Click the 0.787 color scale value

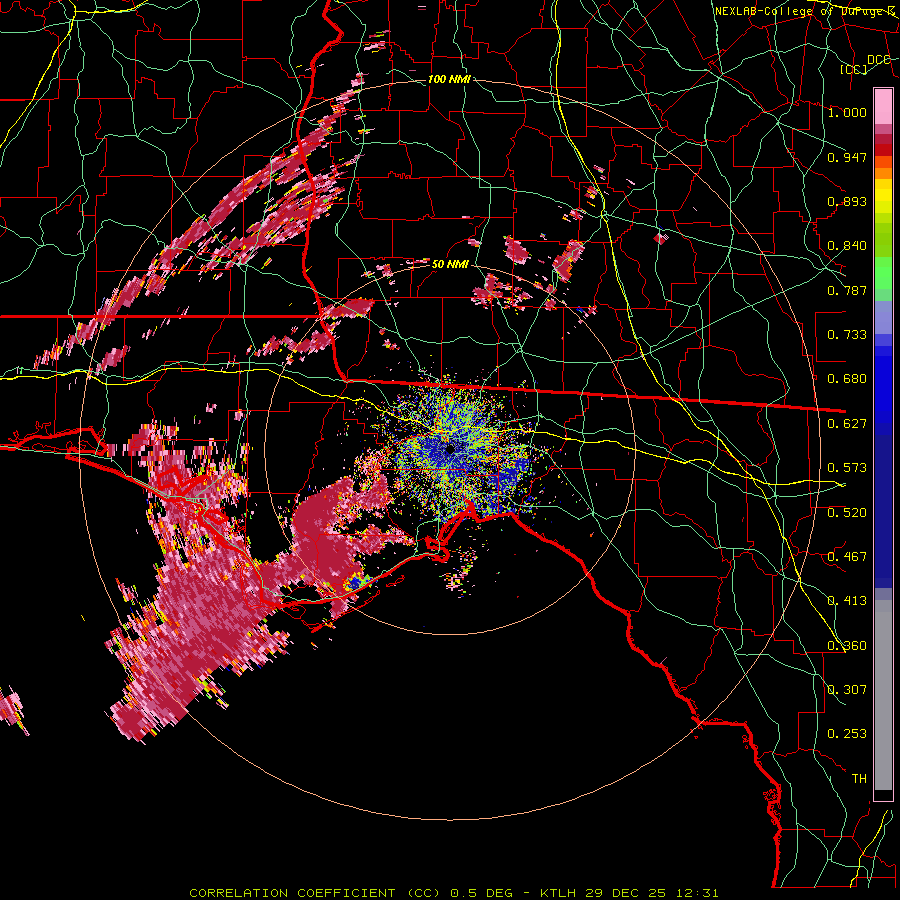[x=847, y=290]
